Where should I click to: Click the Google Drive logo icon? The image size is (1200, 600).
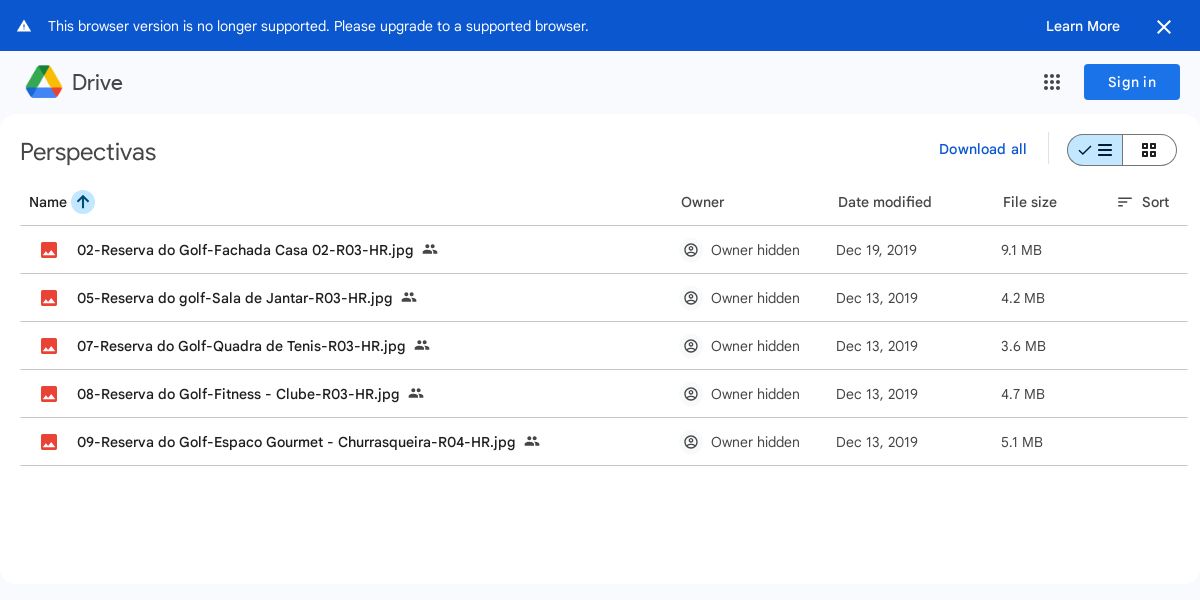pos(44,82)
